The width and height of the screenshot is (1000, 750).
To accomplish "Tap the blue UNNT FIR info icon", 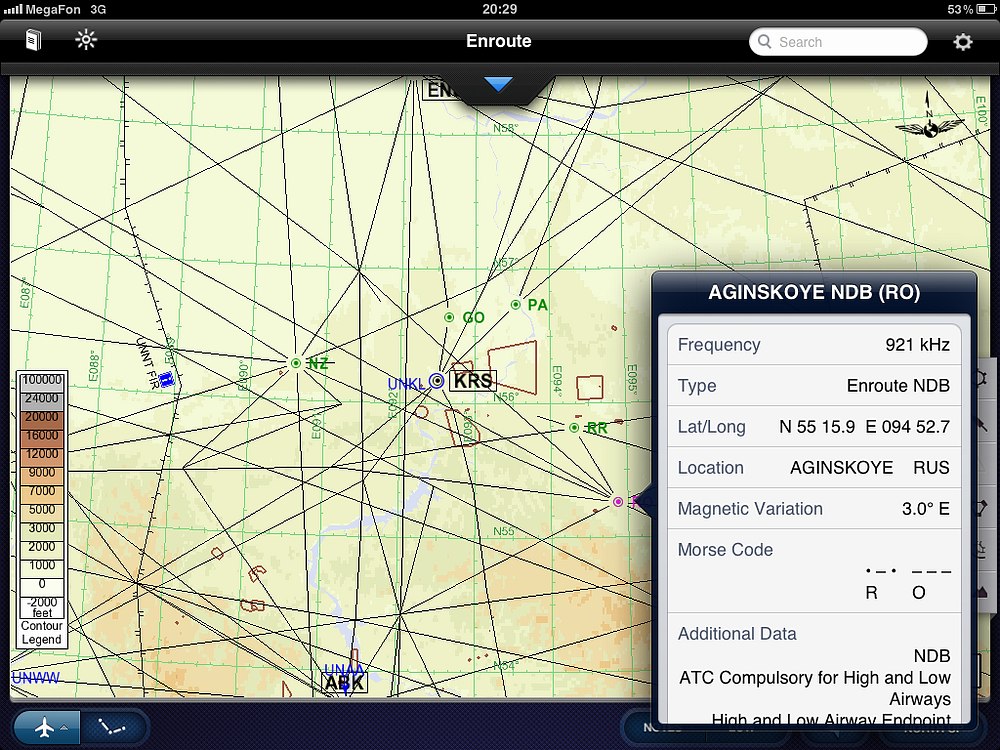I will 166,379.
